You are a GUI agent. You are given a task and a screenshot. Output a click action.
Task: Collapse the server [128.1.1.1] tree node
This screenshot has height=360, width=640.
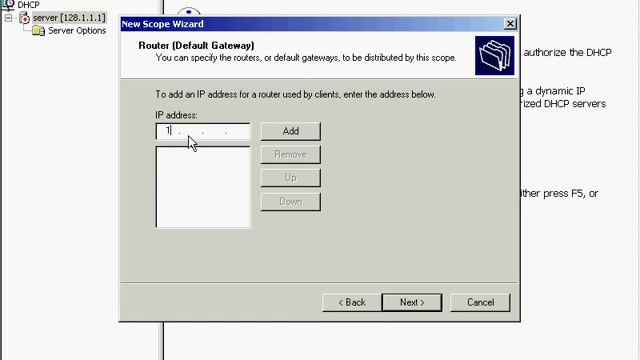coord(8,18)
